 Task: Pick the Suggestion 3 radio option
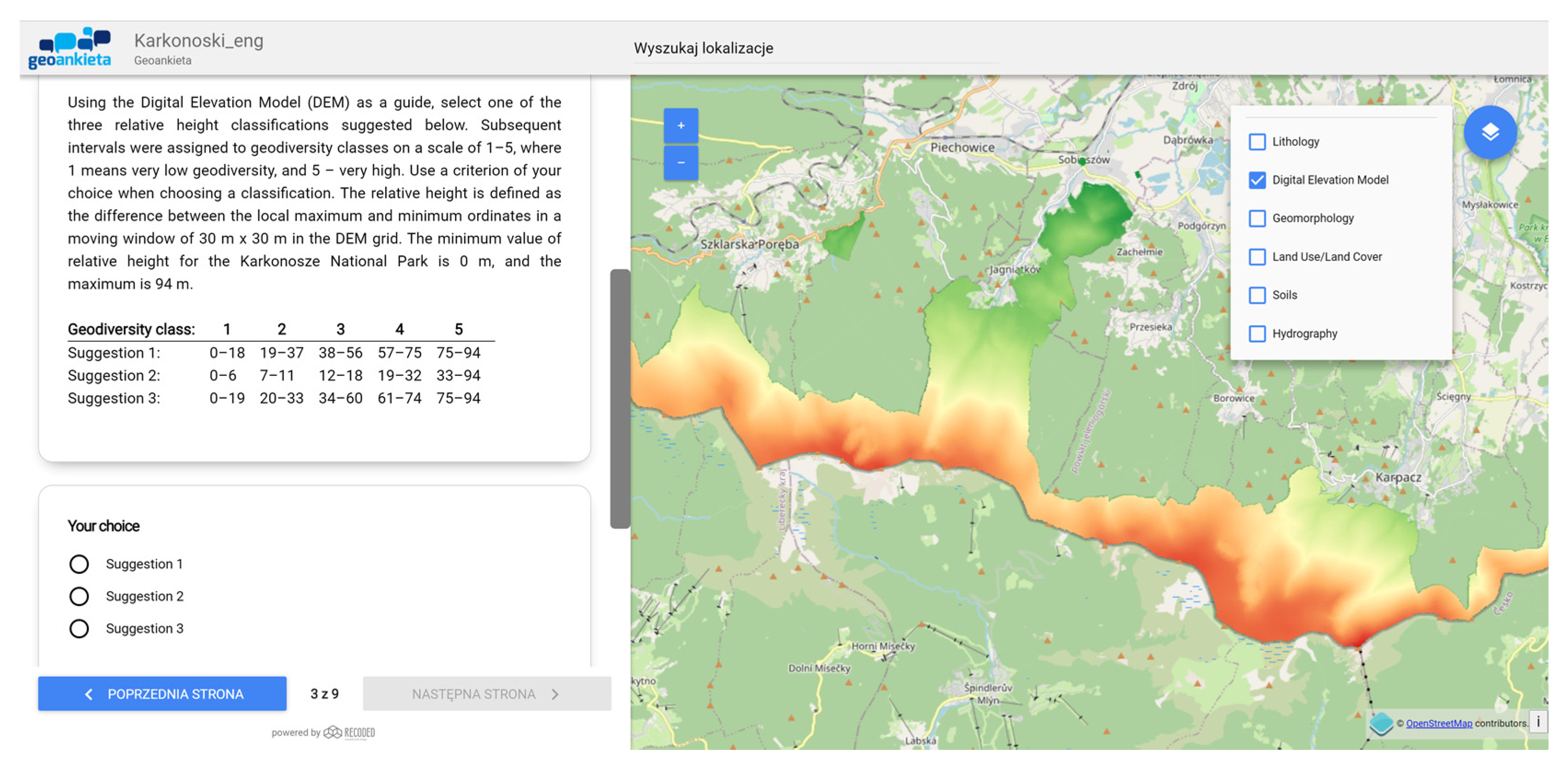(x=79, y=628)
